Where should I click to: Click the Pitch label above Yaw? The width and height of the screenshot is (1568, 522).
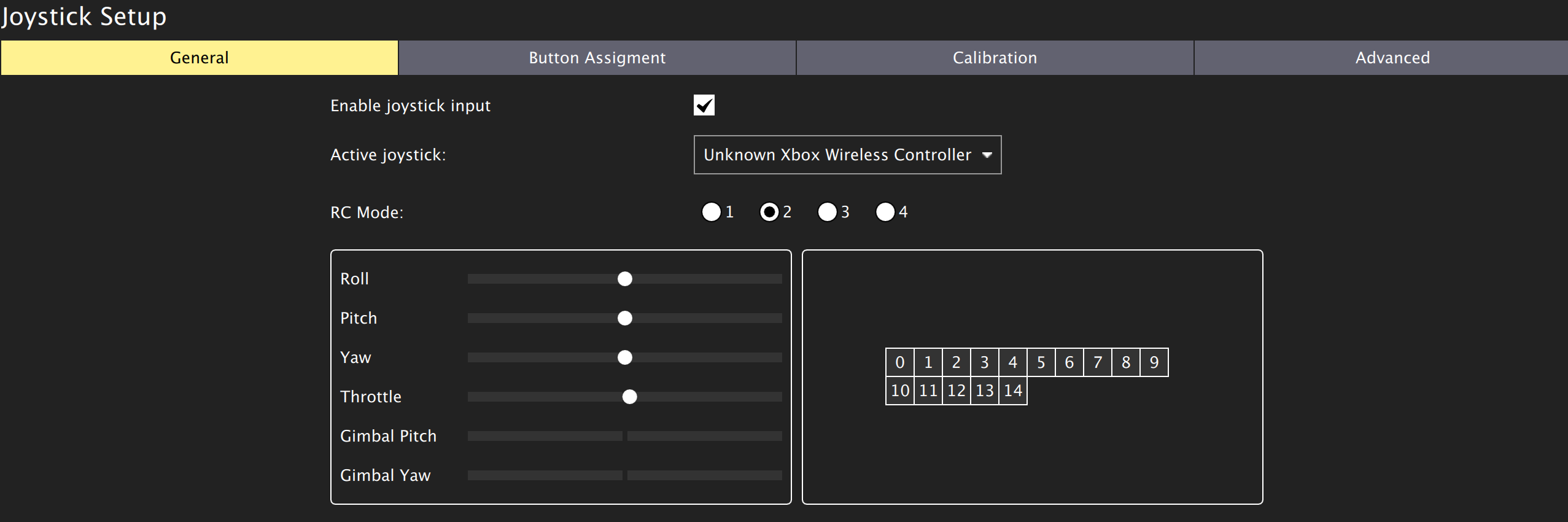[359, 318]
